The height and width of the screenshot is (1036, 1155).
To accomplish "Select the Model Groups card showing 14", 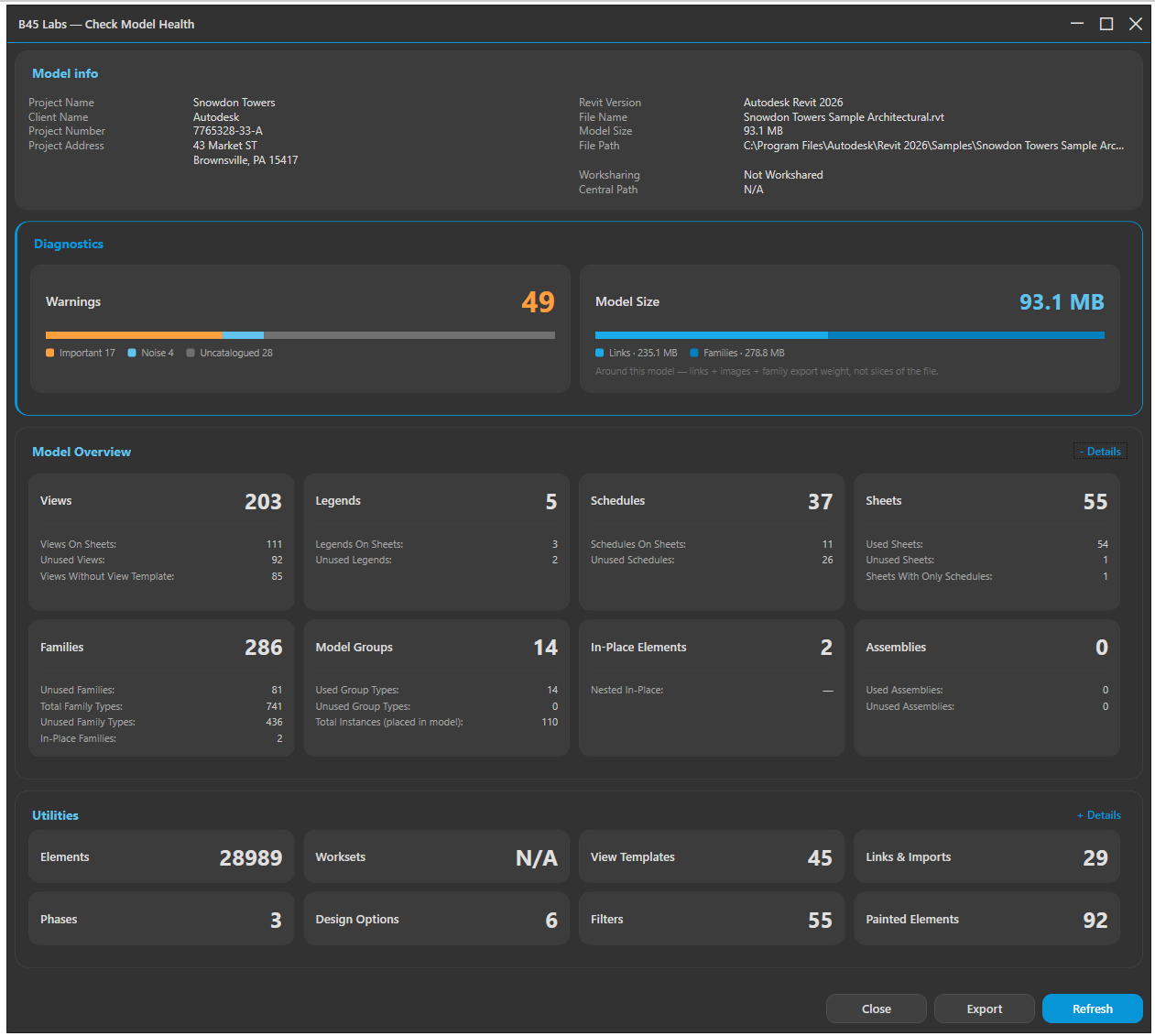I will point(436,688).
